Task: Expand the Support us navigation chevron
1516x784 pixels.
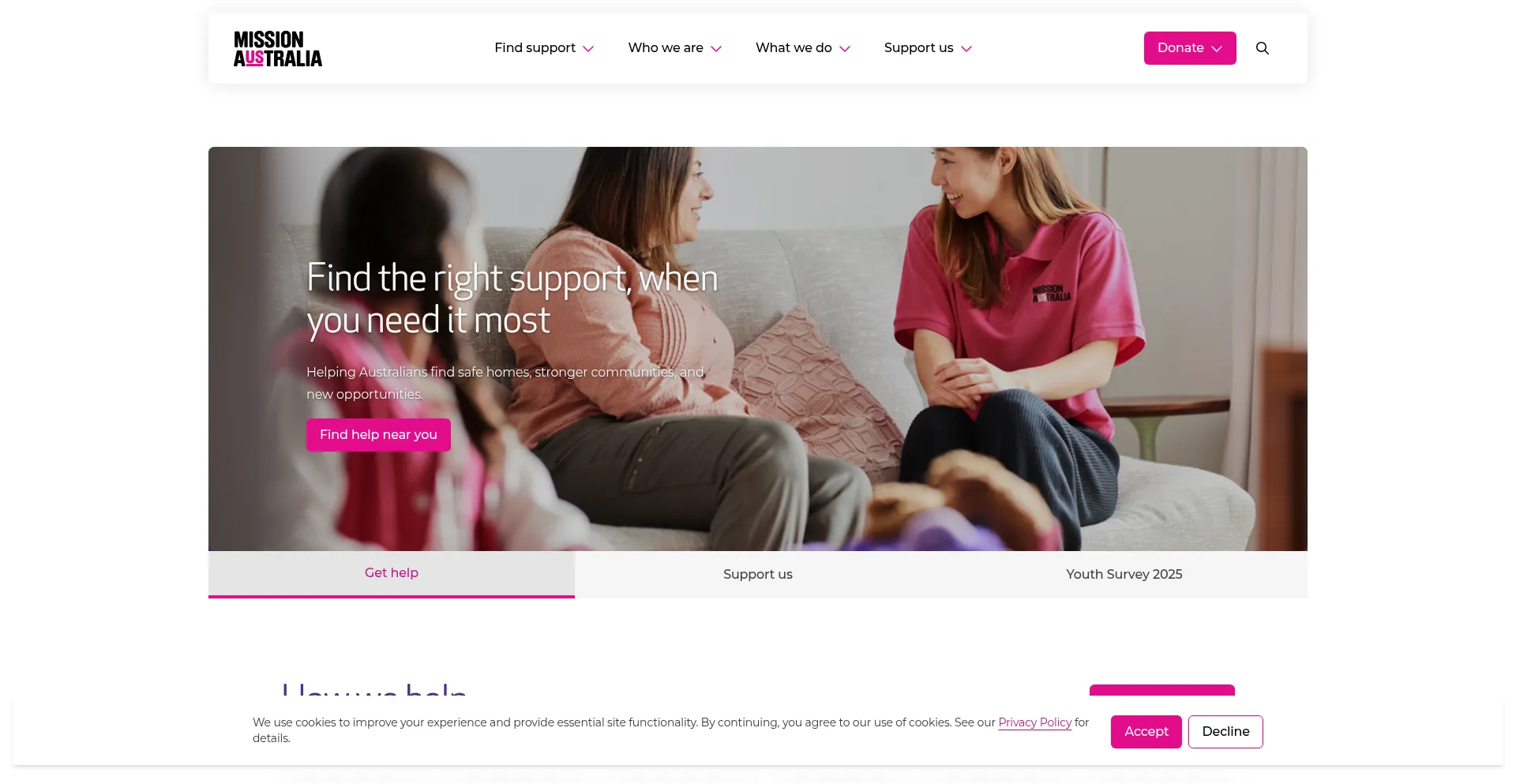Action: click(x=966, y=49)
